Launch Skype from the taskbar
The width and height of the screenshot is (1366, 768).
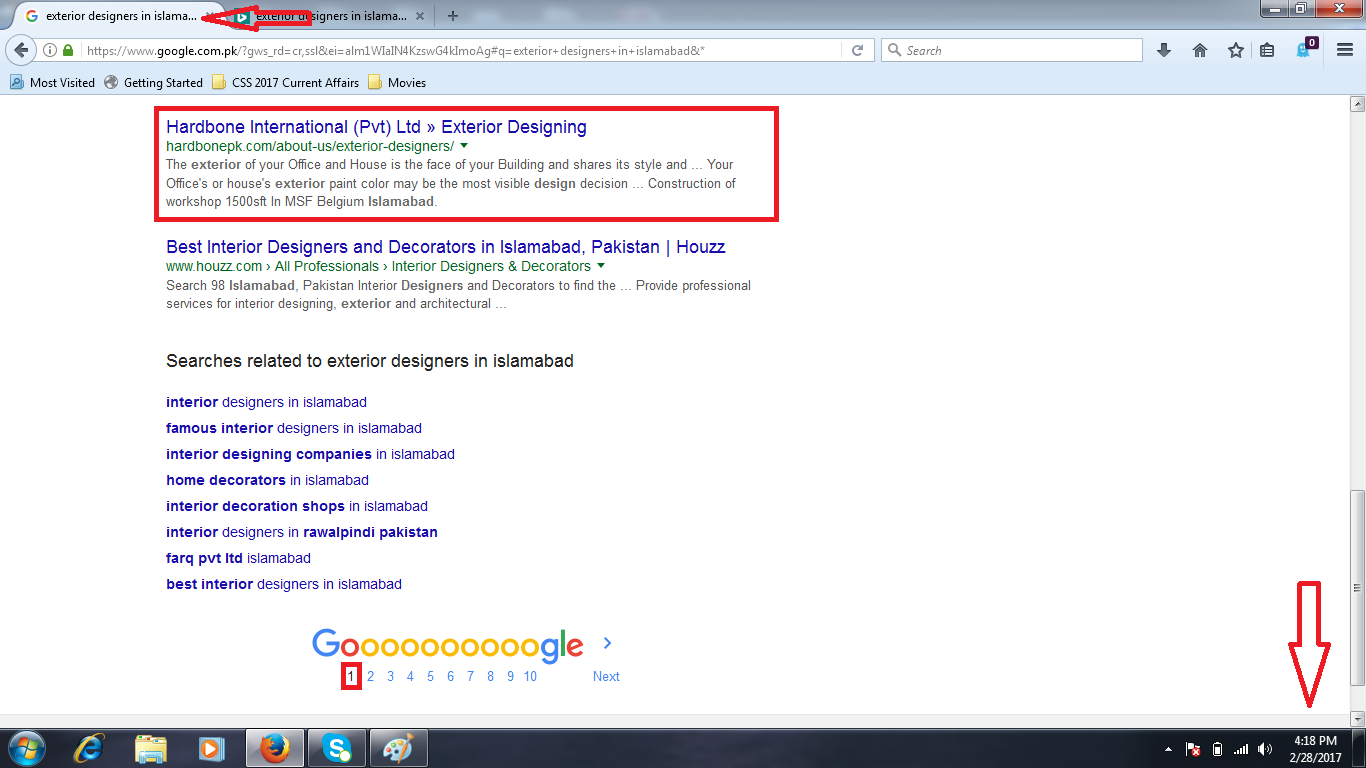point(336,748)
